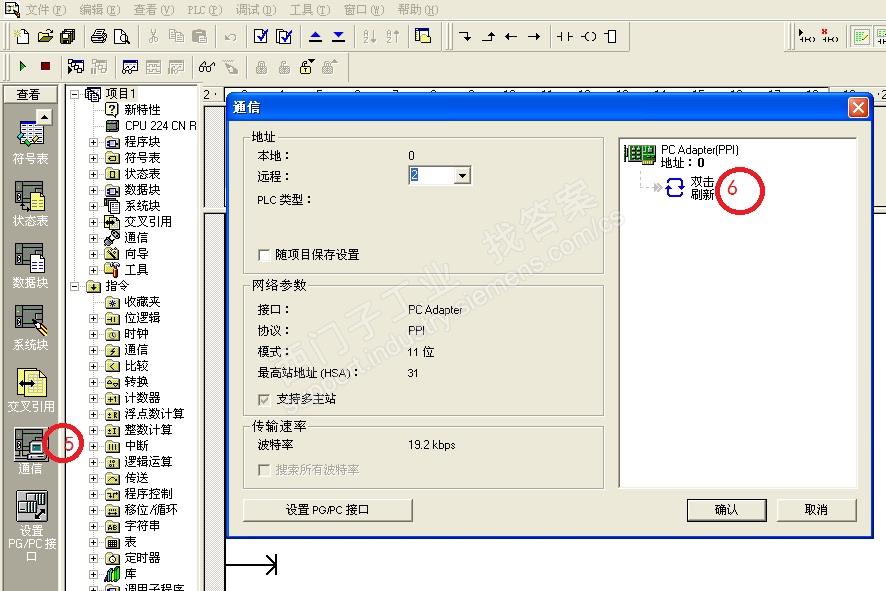The width and height of the screenshot is (886, 591).
Task: Click the Download to PLC arrow icon
Action: pos(338,37)
